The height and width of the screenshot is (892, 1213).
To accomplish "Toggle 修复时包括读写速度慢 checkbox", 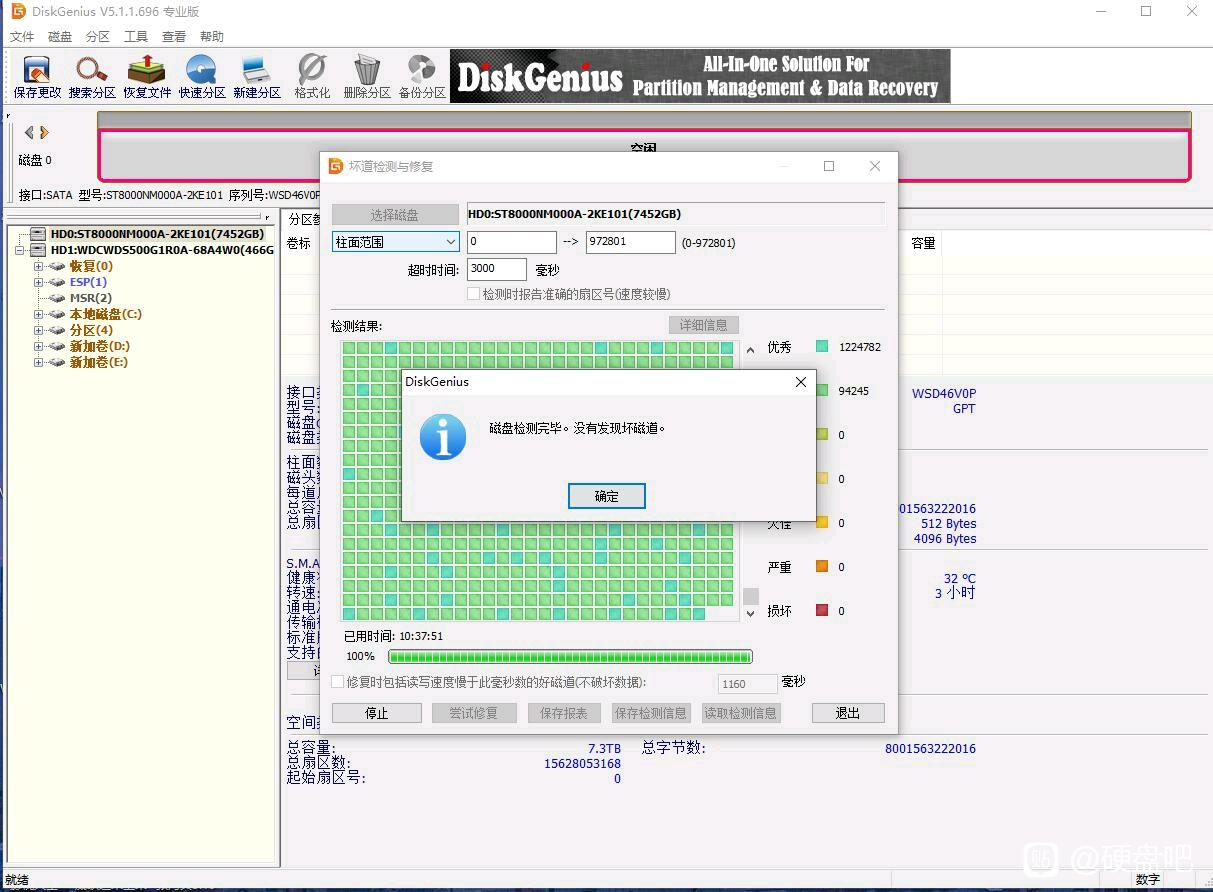I will (338, 682).
